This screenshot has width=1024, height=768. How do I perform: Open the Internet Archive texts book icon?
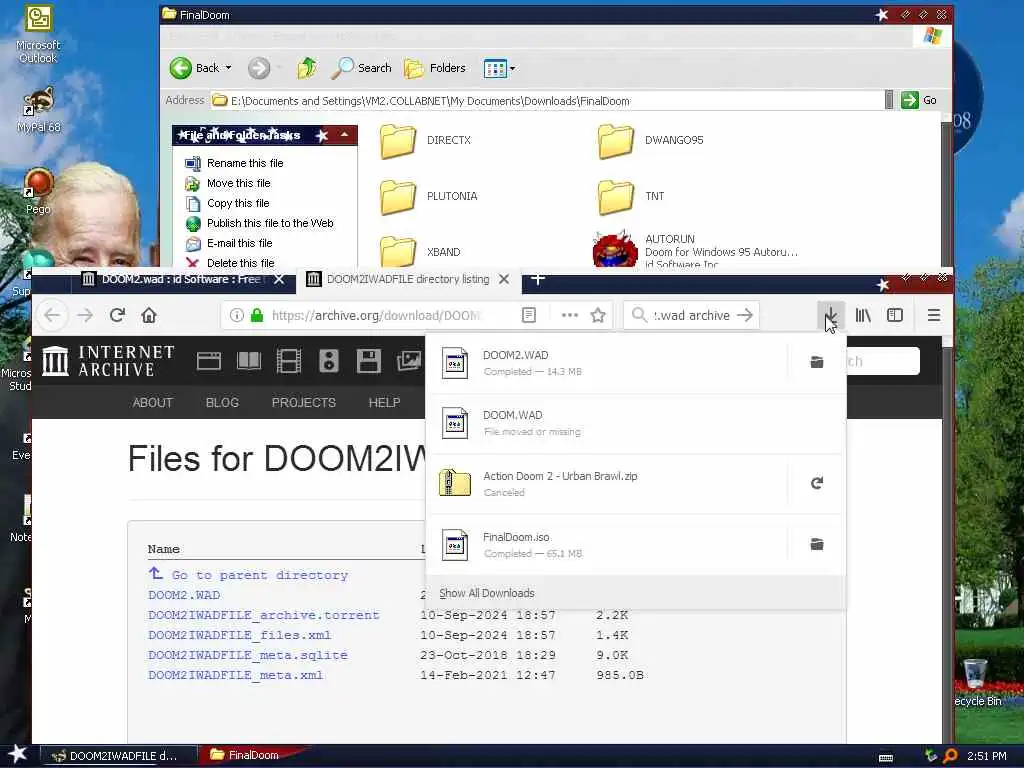pos(249,360)
